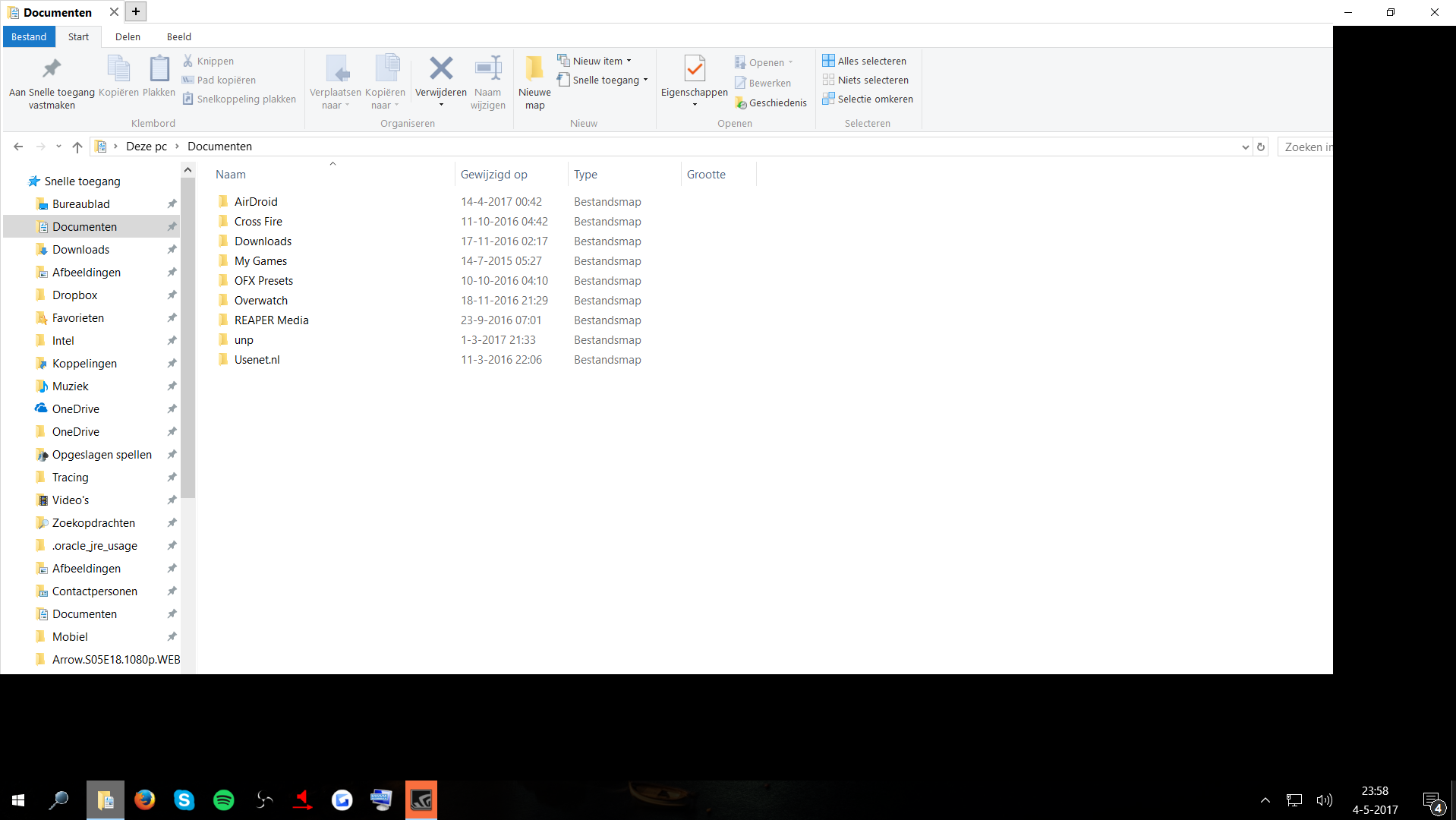Open Firefox from the taskbar

tap(144, 799)
